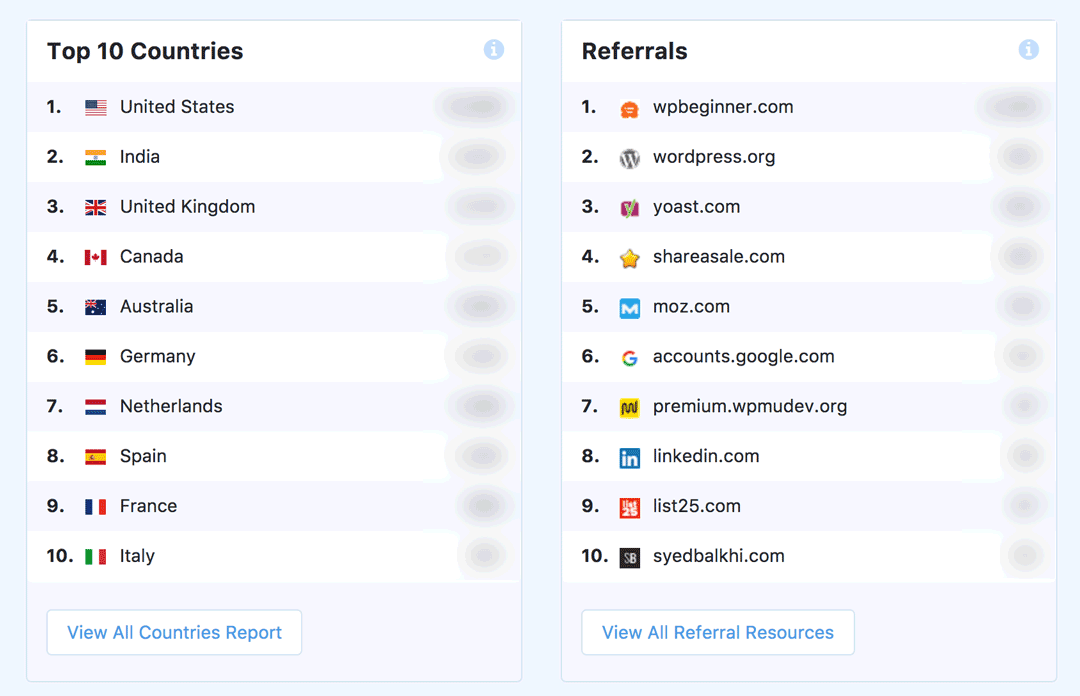Click the Netherlands flag icon
The height and width of the screenshot is (696, 1080).
tap(96, 407)
